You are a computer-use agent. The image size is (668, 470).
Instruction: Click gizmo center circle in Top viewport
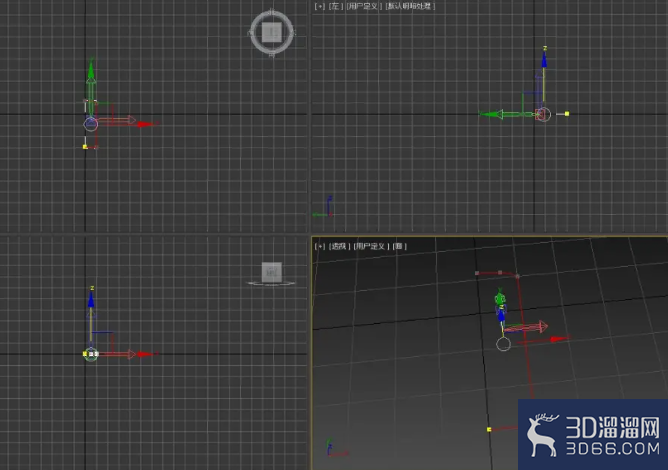pyautogui.click(x=91, y=124)
